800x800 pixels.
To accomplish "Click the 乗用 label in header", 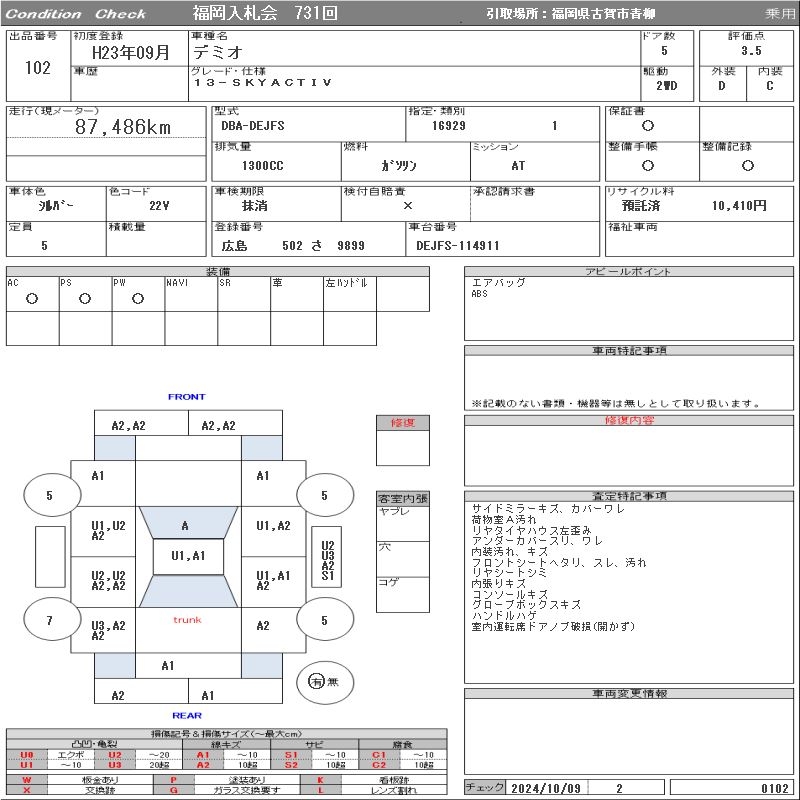I will (x=780, y=14).
